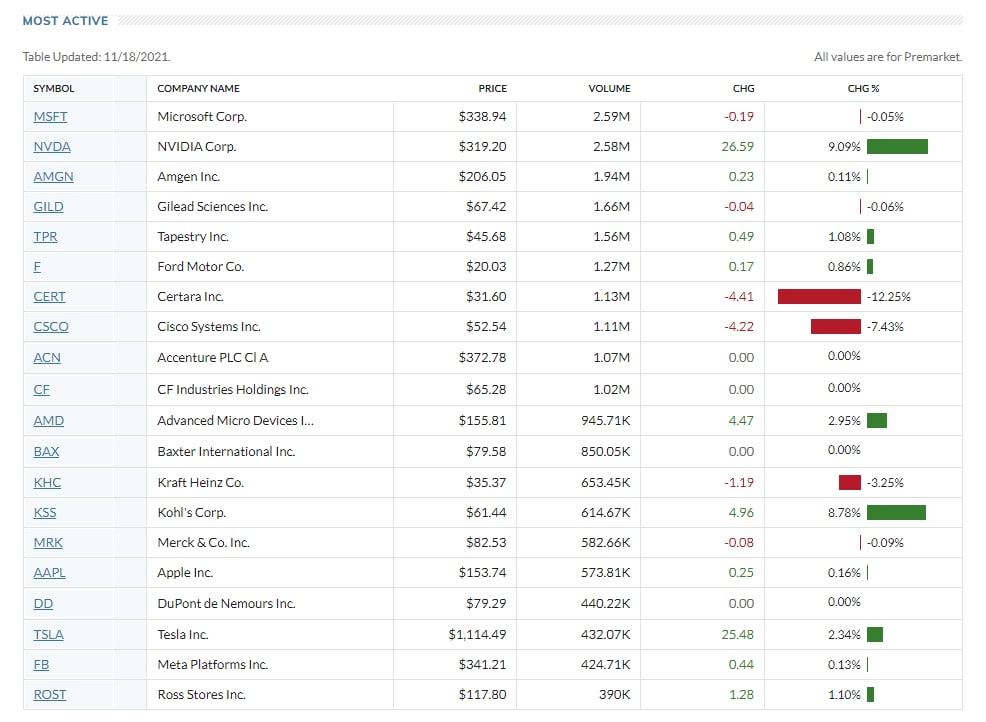
Task: Click the red -12.25% Certara change bar
Action: (819, 297)
